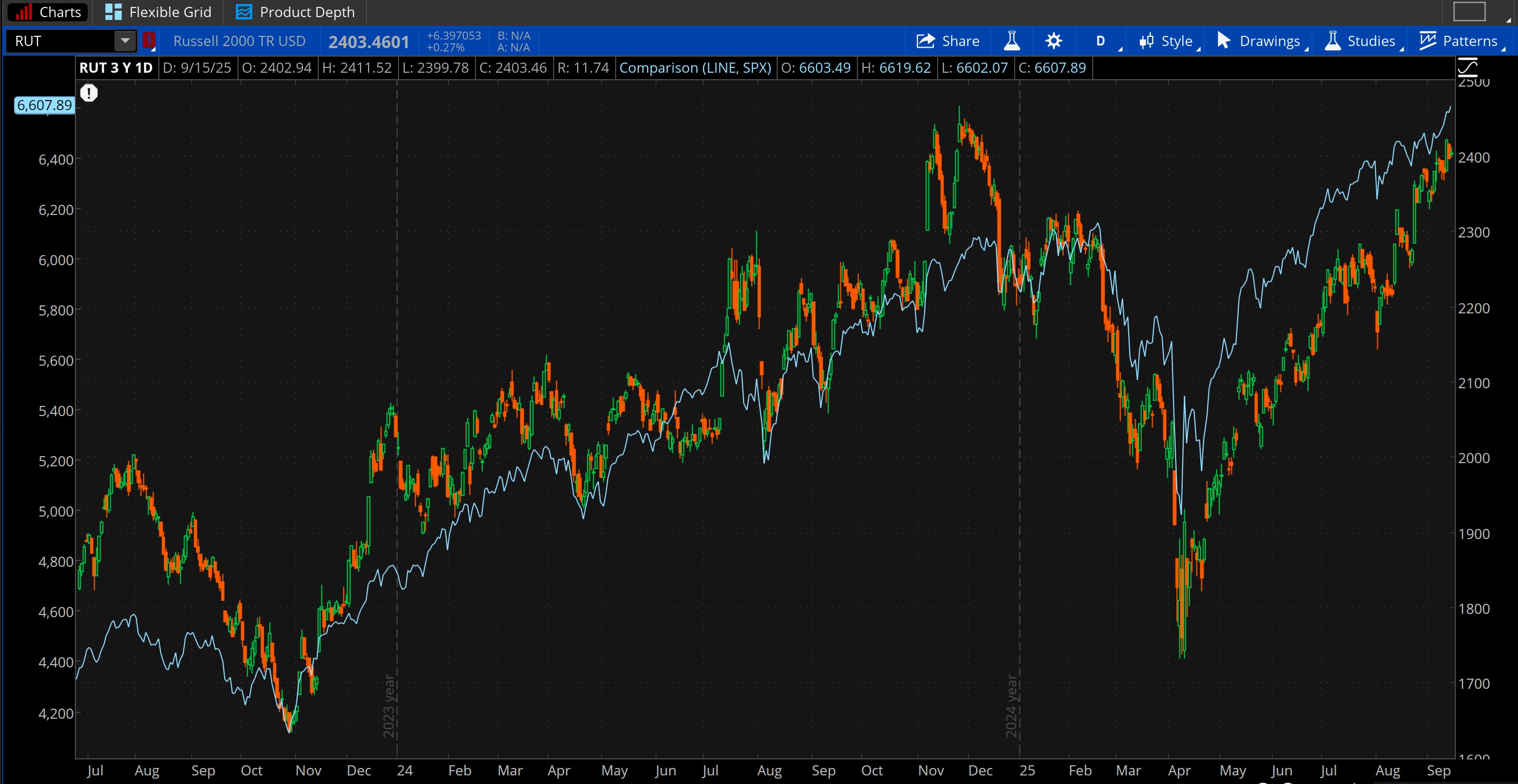Click the 6,607.89 price bubble

pos(44,105)
